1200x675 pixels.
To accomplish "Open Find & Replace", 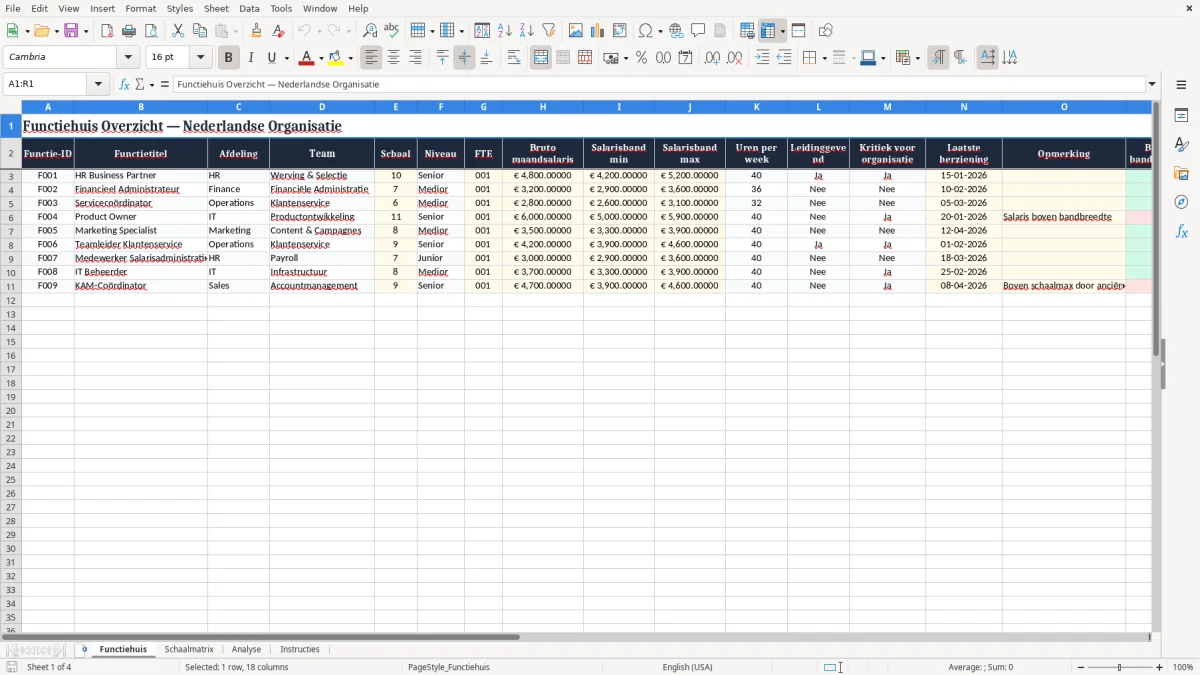I will click(370, 30).
